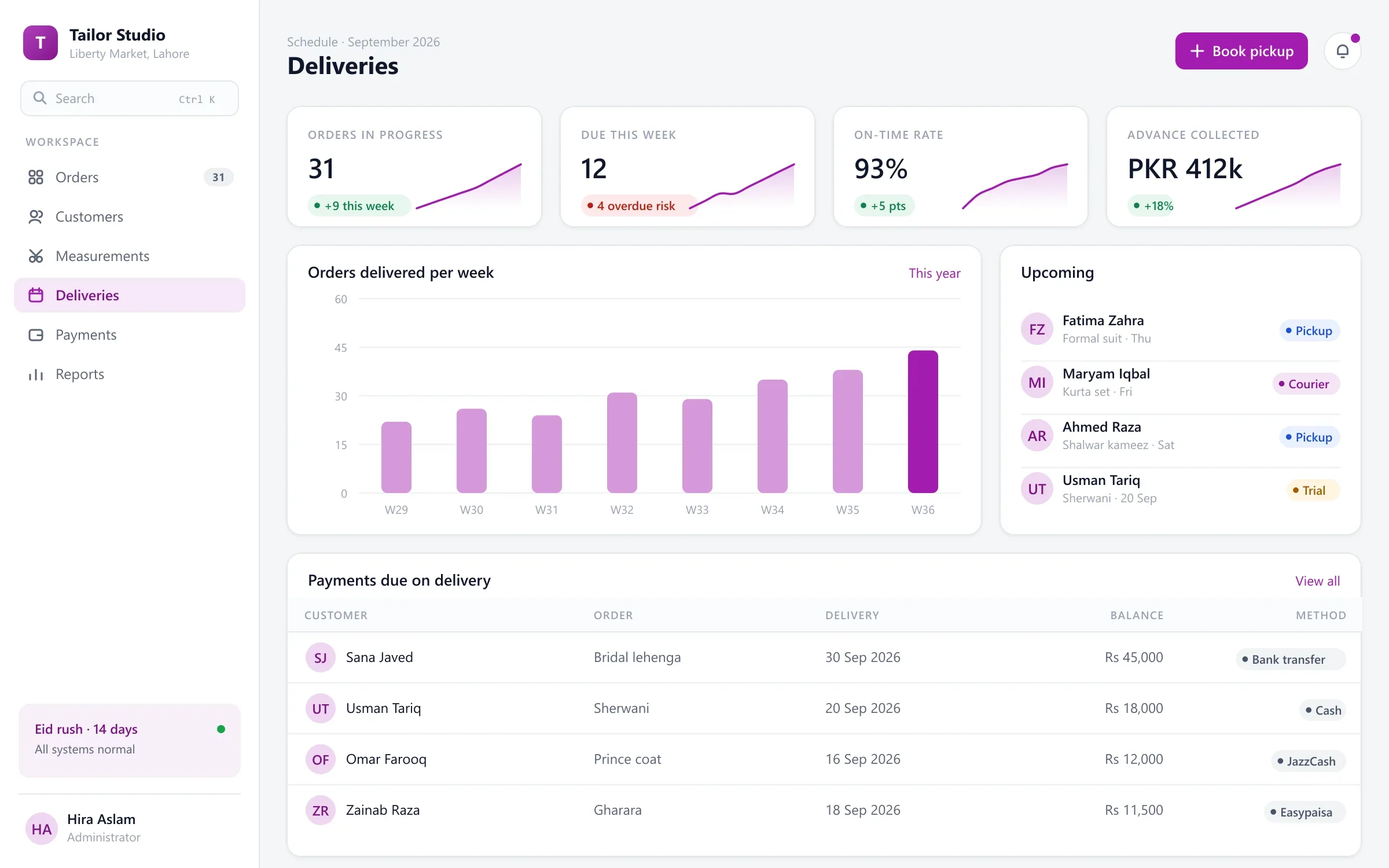Click the Tailor Studio logo icon
The height and width of the screenshot is (868, 1389).
click(41, 43)
